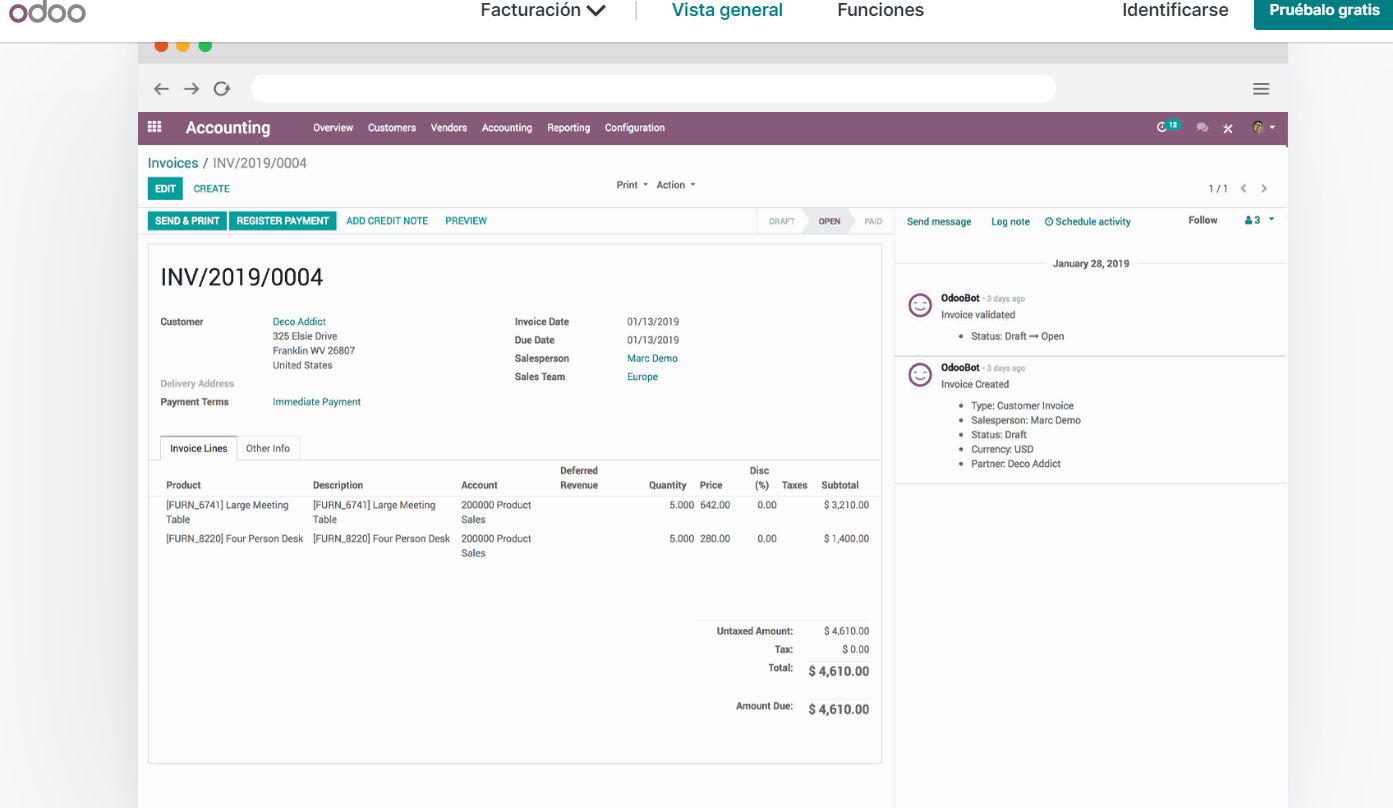Open activities clock icon with badge 12
This screenshot has width=1393, height=808.
pos(1163,127)
